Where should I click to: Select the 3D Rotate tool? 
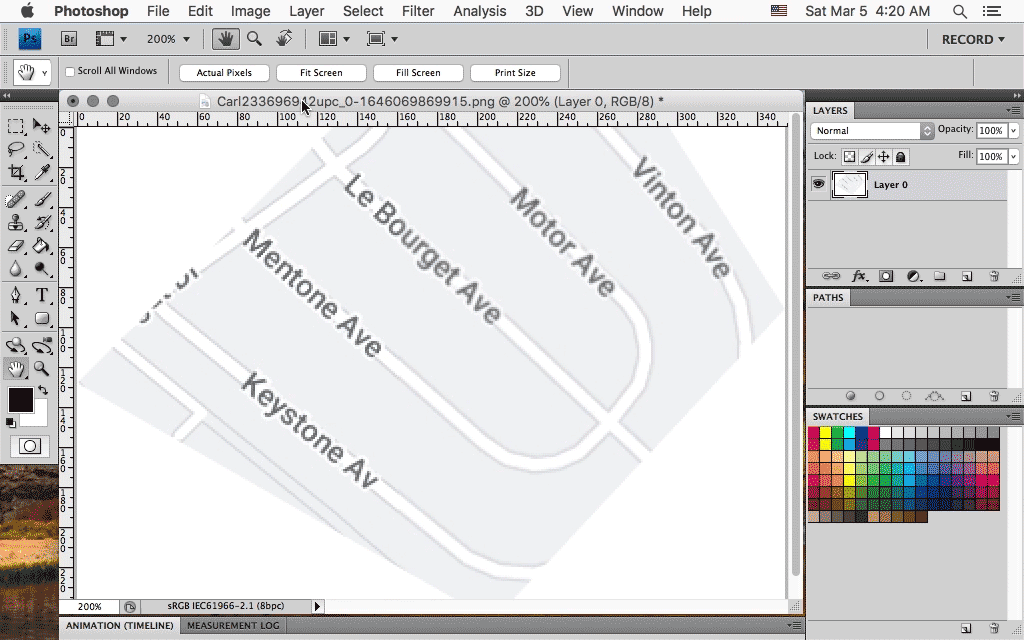[x=16, y=345]
